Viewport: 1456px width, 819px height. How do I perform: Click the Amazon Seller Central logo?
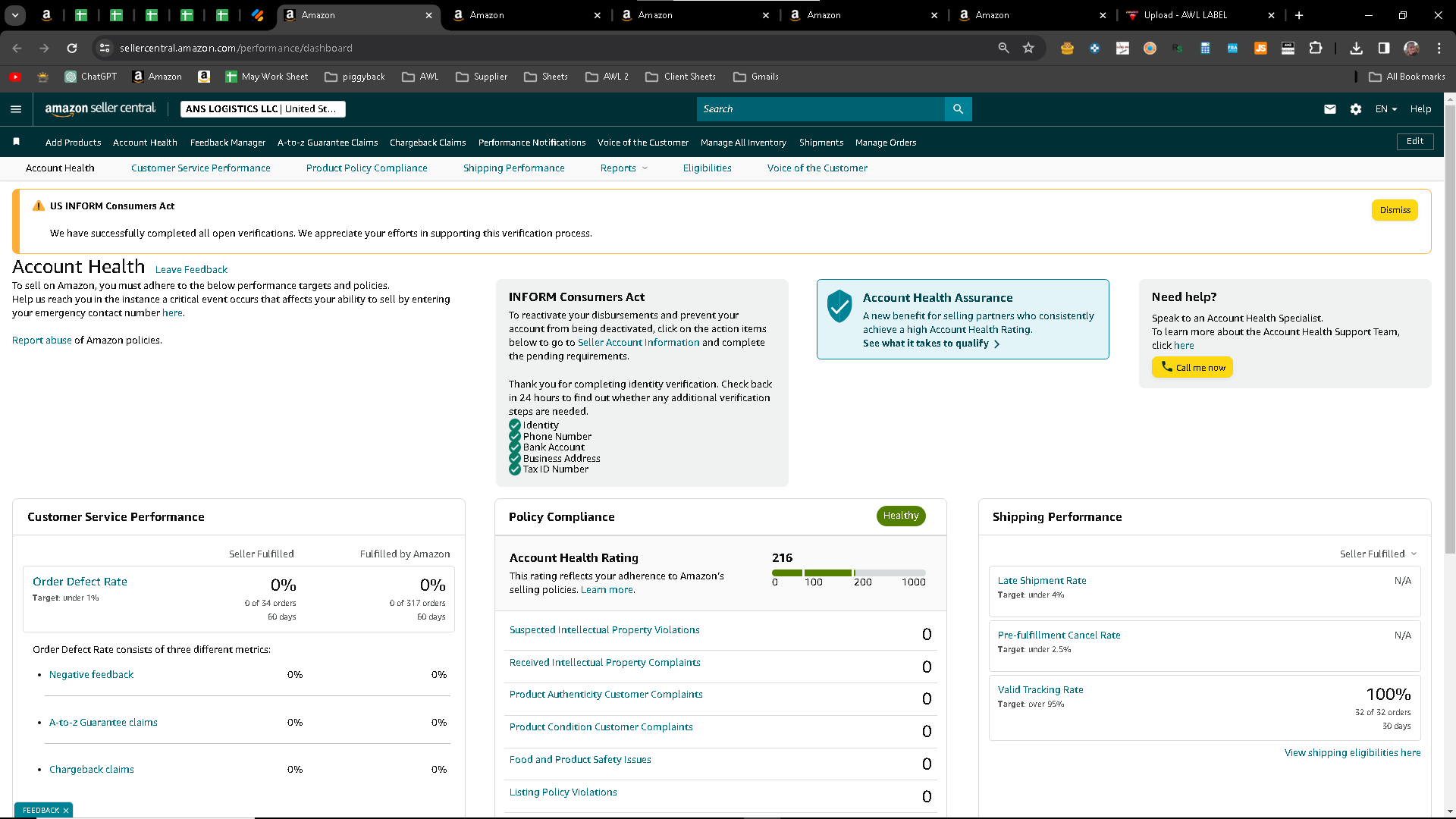[100, 108]
